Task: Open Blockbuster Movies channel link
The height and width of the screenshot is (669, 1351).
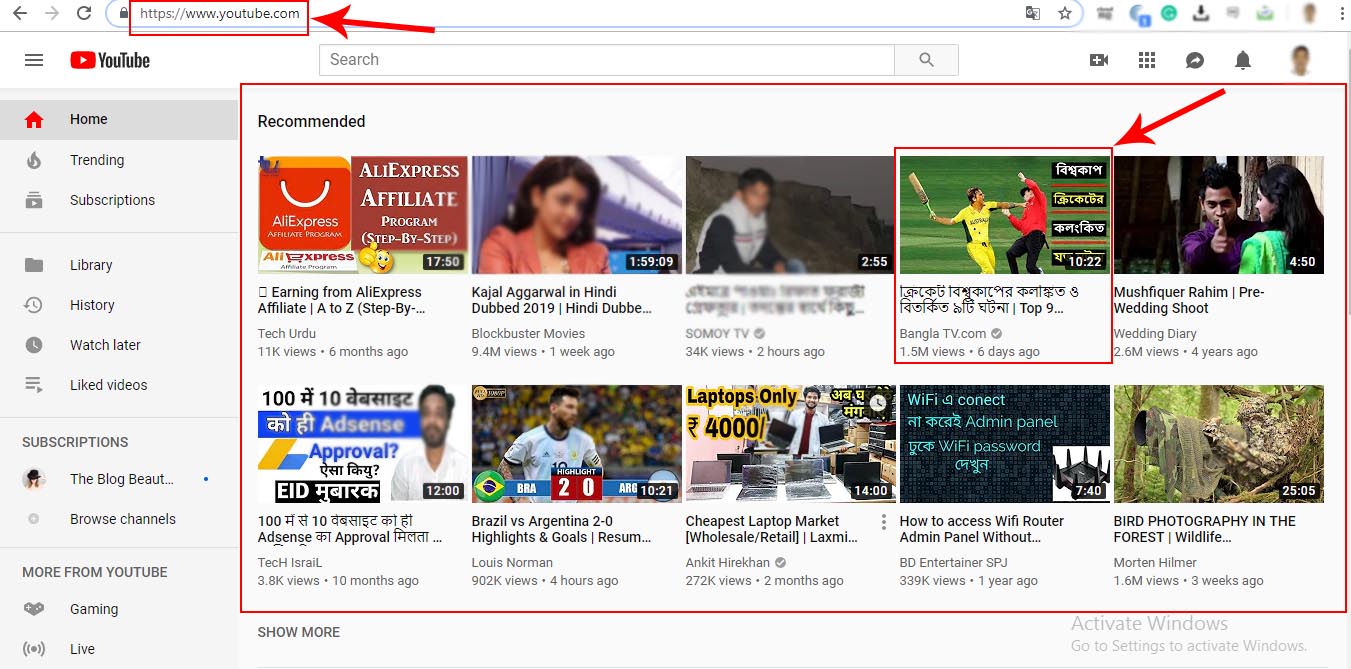Action: tap(528, 334)
